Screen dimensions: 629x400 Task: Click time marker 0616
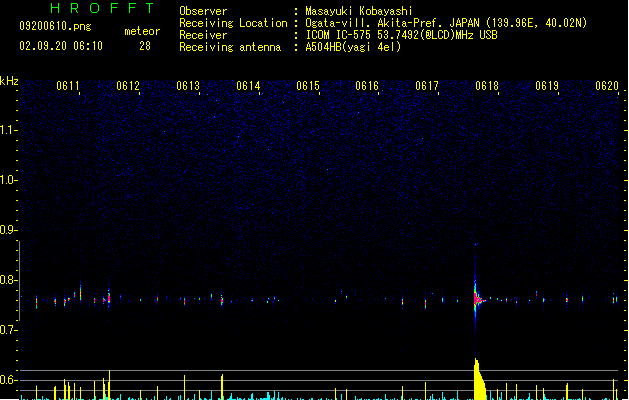[x=367, y=86]
